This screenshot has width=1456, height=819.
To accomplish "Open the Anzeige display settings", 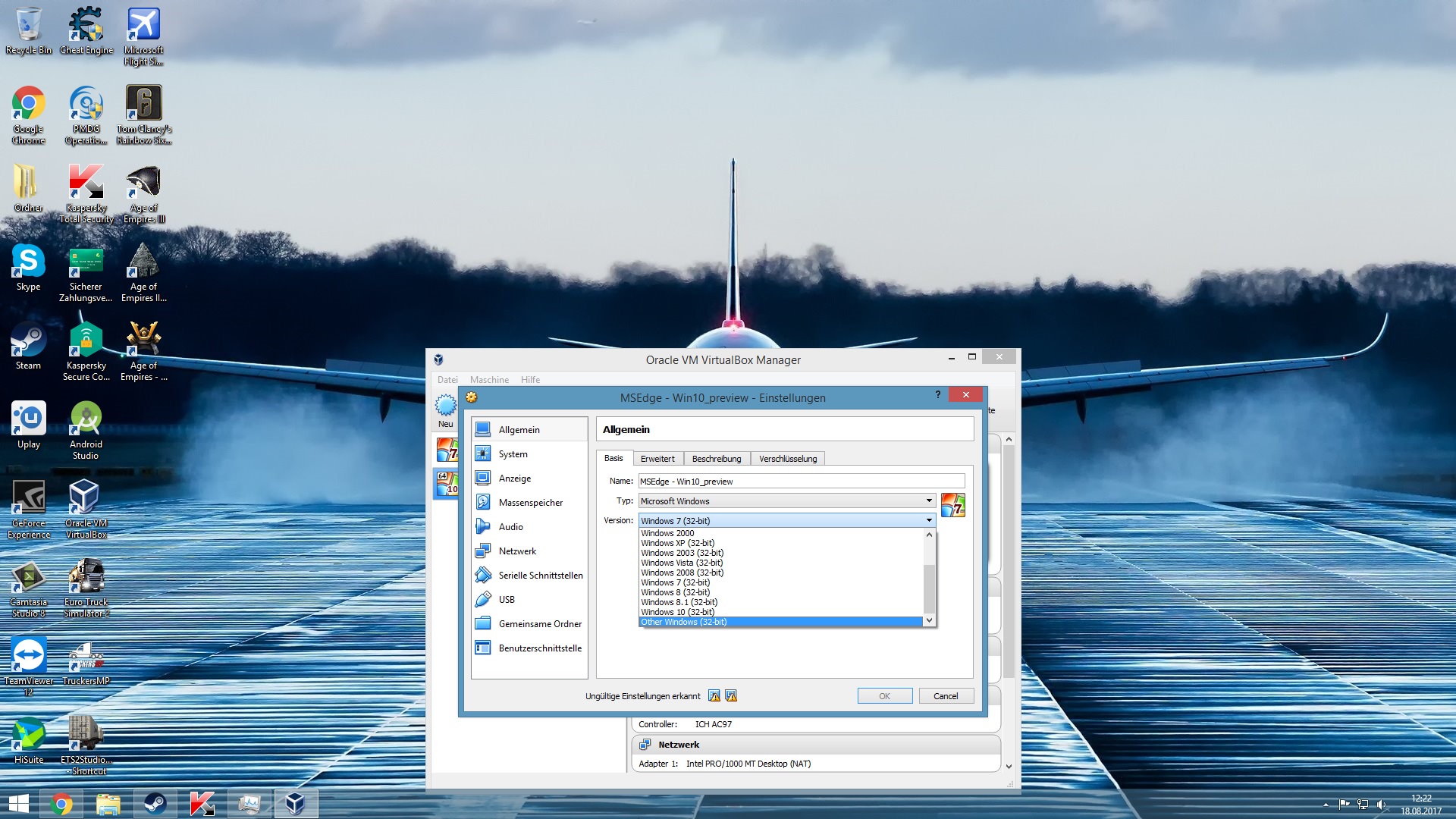I will 514,479.
